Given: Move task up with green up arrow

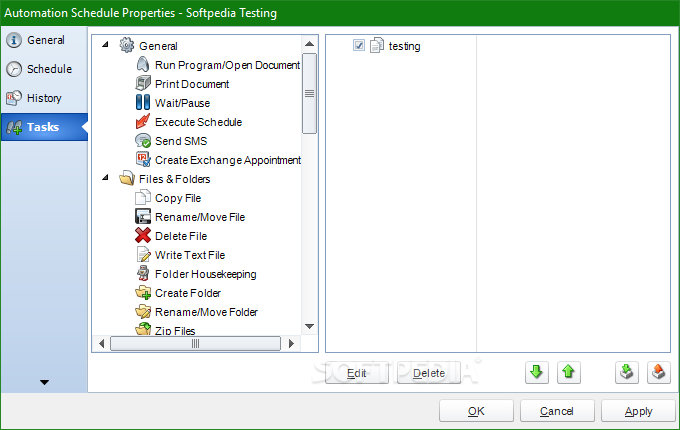Looking at the screenshot, I should tap(569, 372).
